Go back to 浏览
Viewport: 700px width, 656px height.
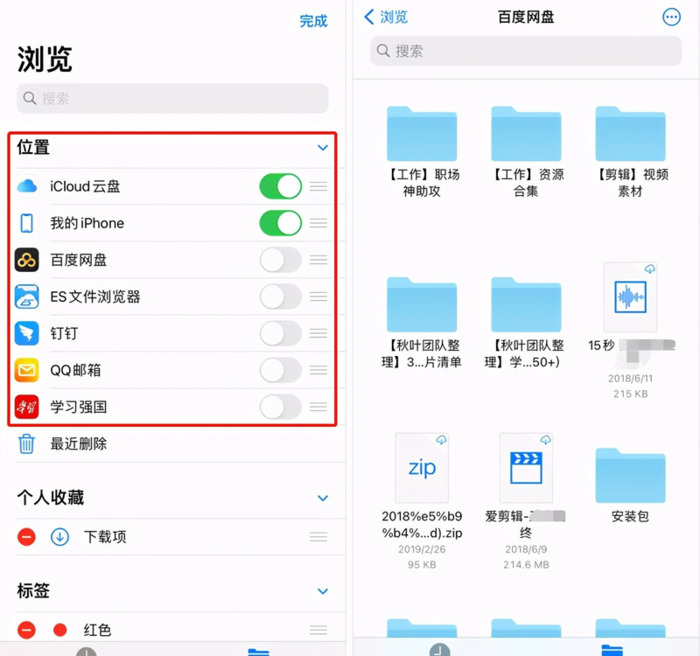click(386, 17)
